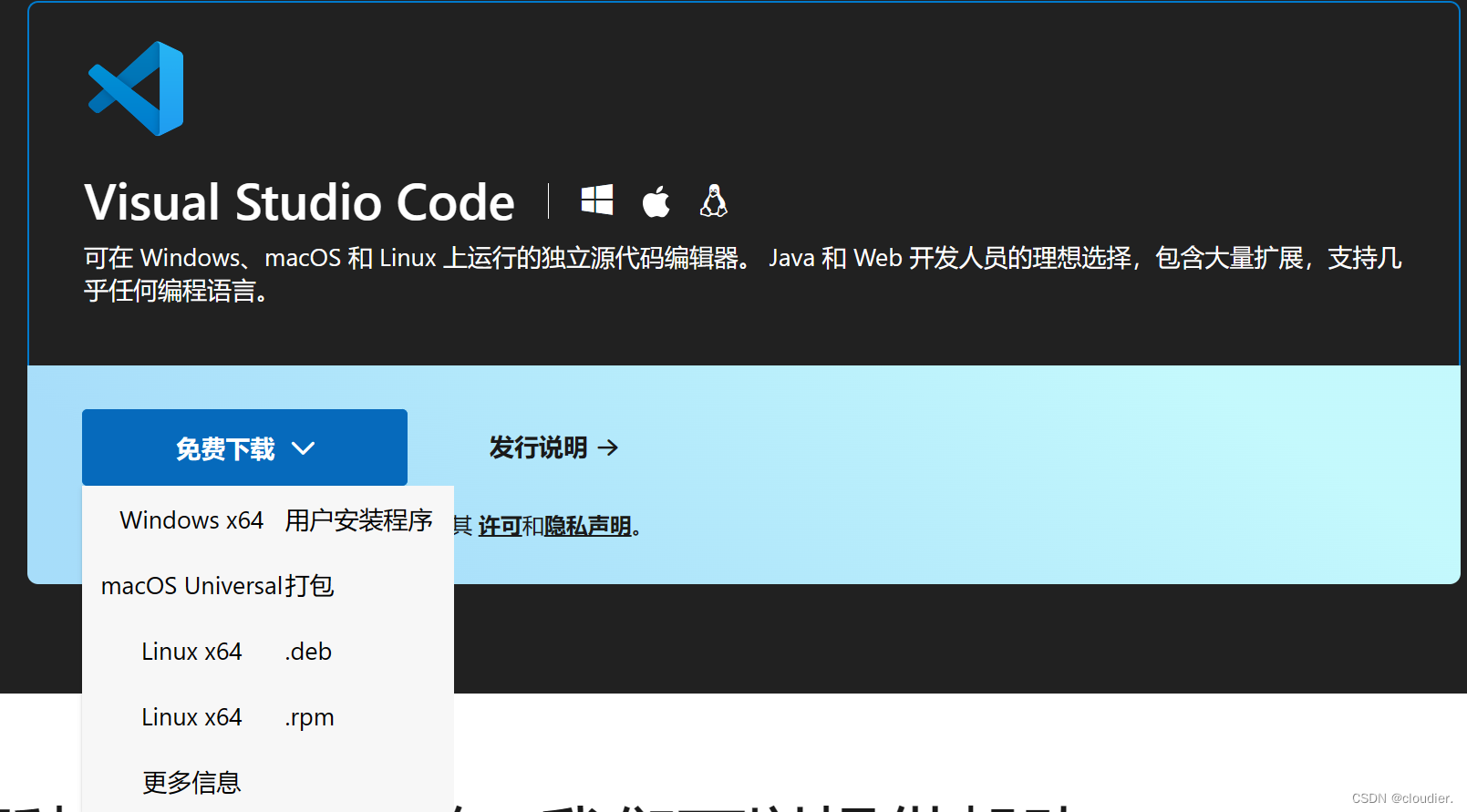
Task: Choose the Linux x64 .deb download
Action: [x=268, y=652]
